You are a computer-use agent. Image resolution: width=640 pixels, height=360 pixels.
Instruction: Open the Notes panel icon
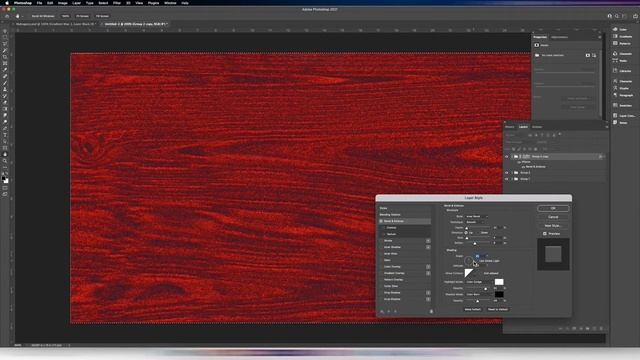point(615,122)
